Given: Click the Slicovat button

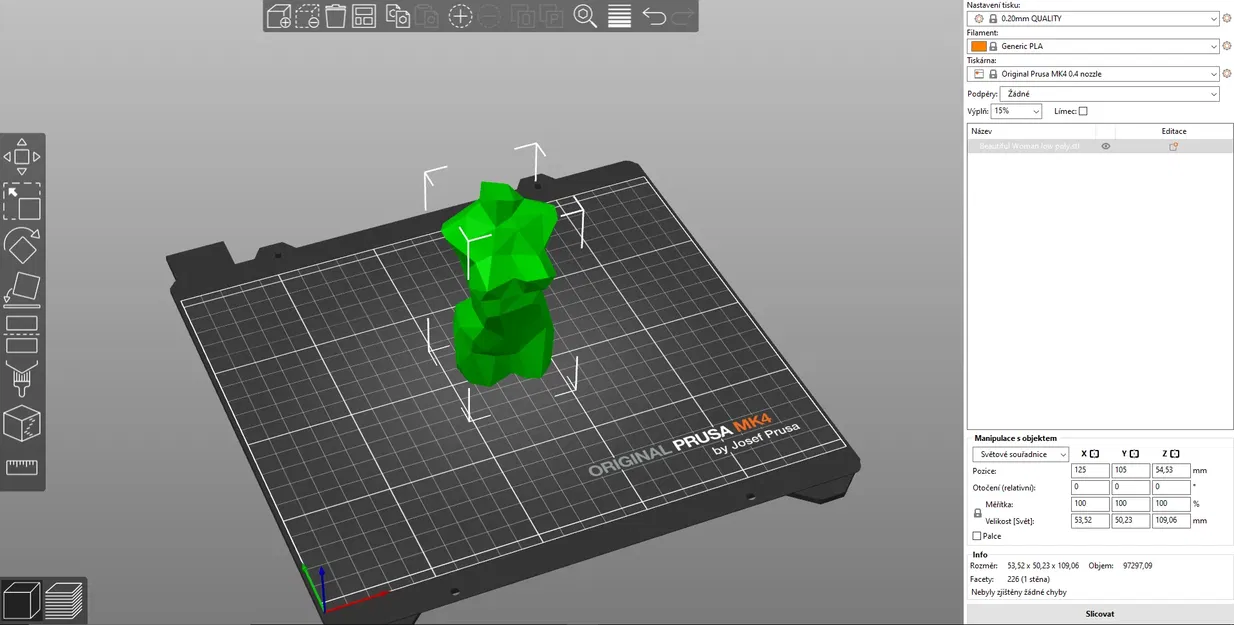Looking at the screenshot, I should [x=1099, y=614].
